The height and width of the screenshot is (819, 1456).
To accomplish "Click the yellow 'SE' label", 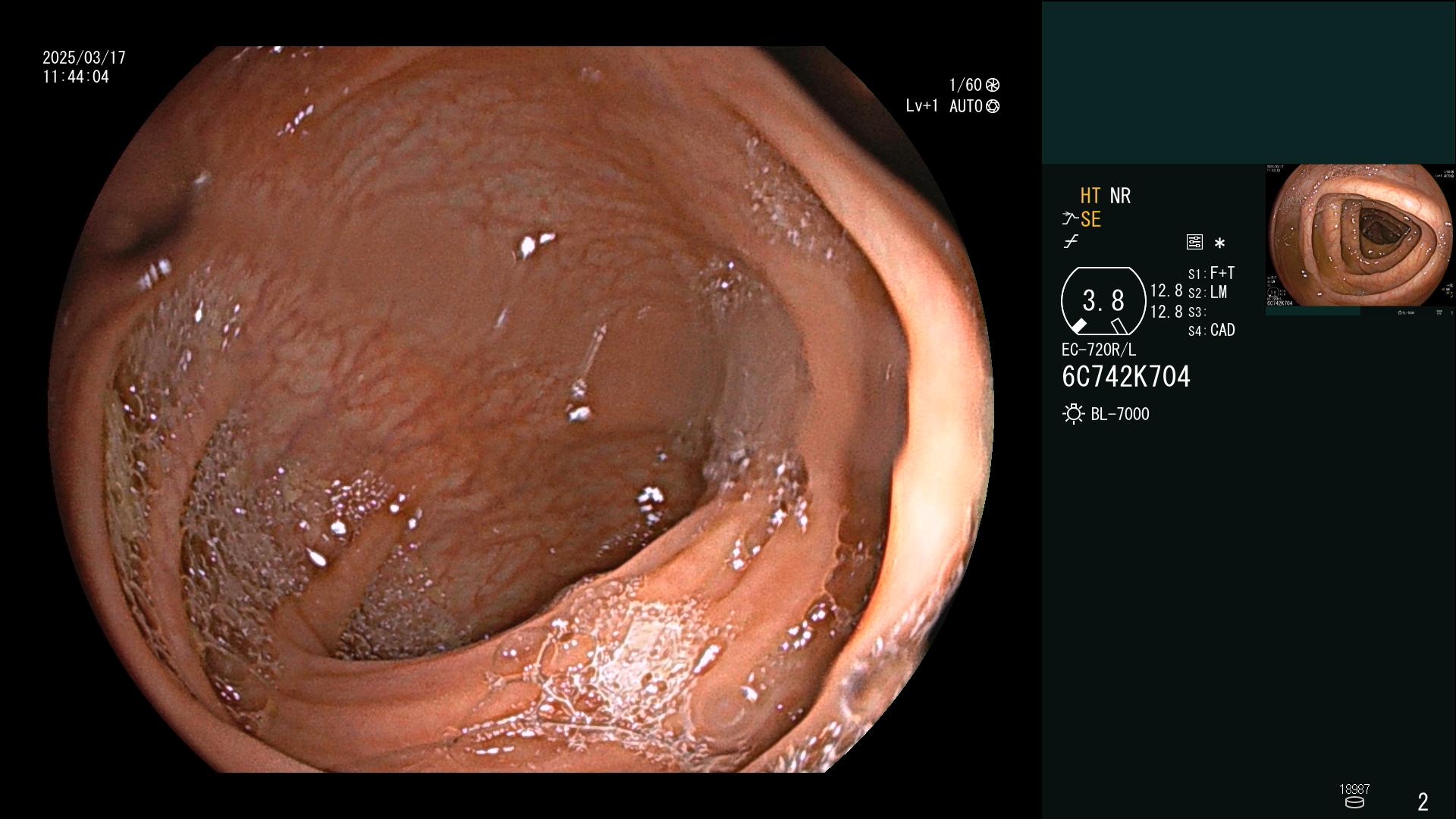I will click(x=1090, y=219).
